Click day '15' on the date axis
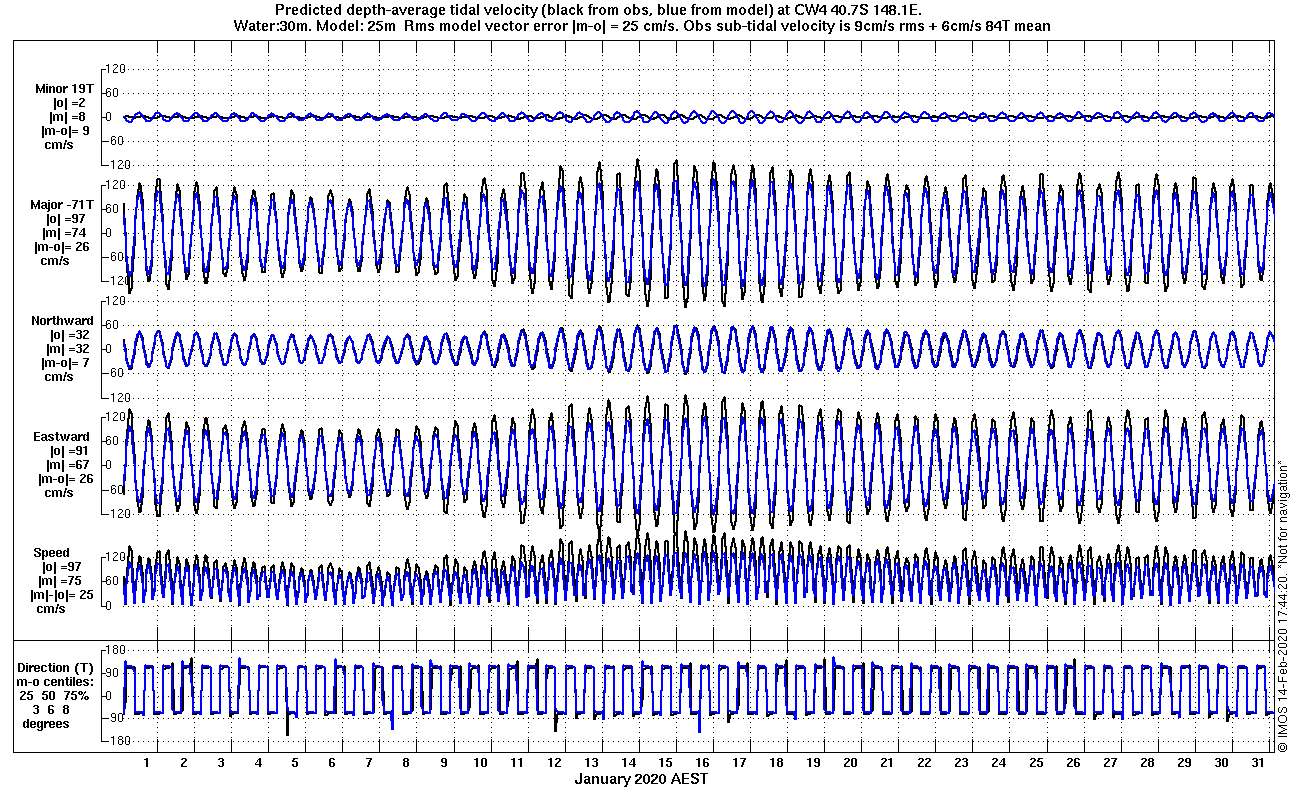The width and height of the screenshot is (1300, 800). (x=665, y=762)
